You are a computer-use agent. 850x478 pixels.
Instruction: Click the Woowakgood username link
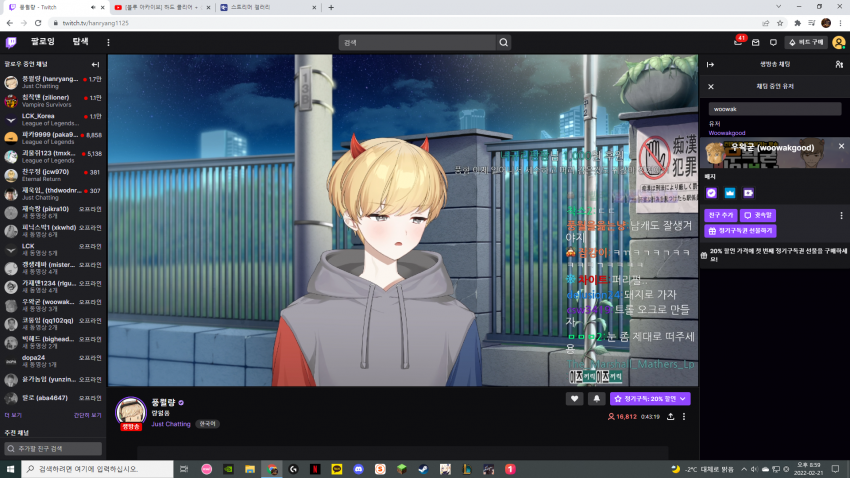coord(726,133)
